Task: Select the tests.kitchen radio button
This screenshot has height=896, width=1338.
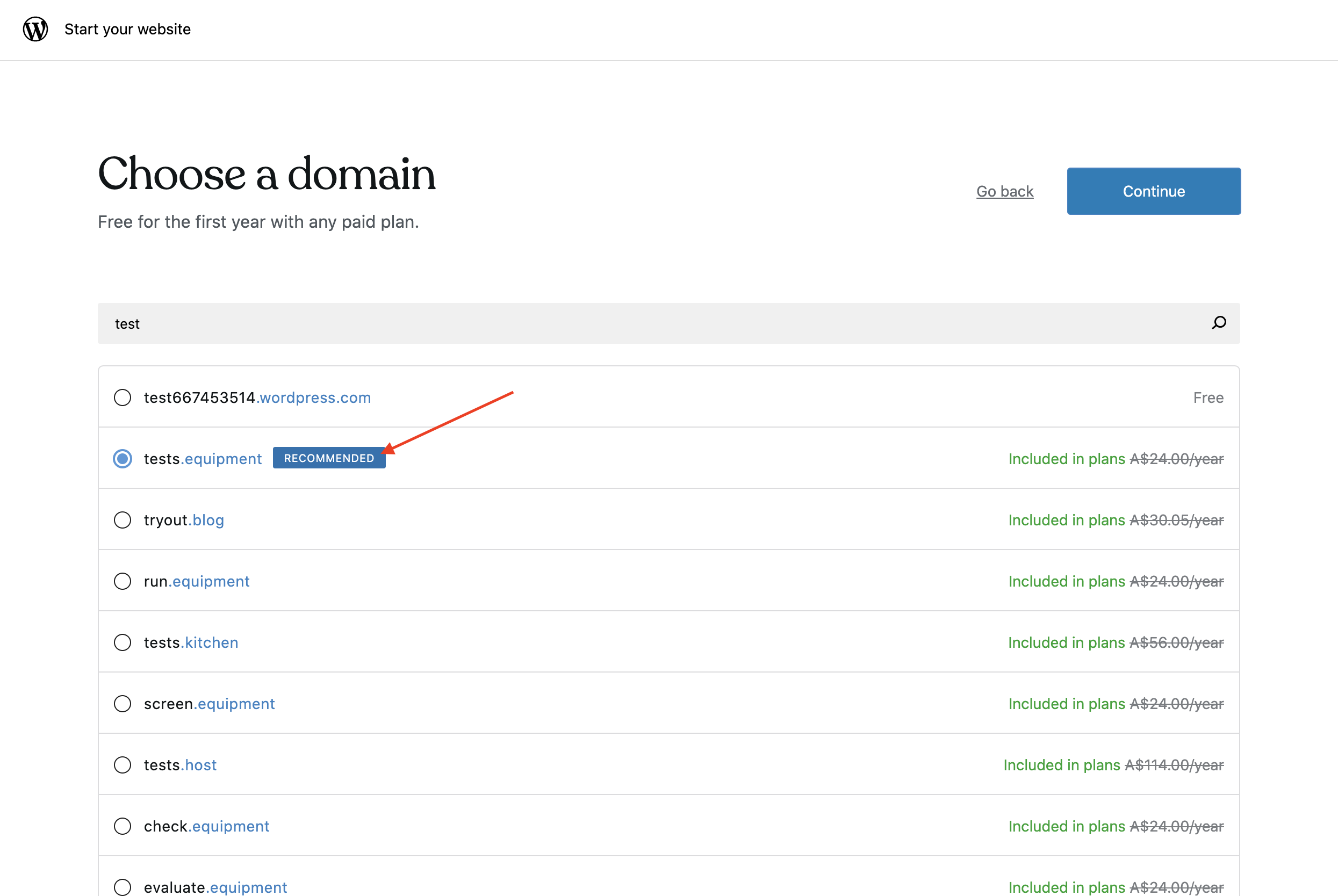Action: [x=123, y=642]
